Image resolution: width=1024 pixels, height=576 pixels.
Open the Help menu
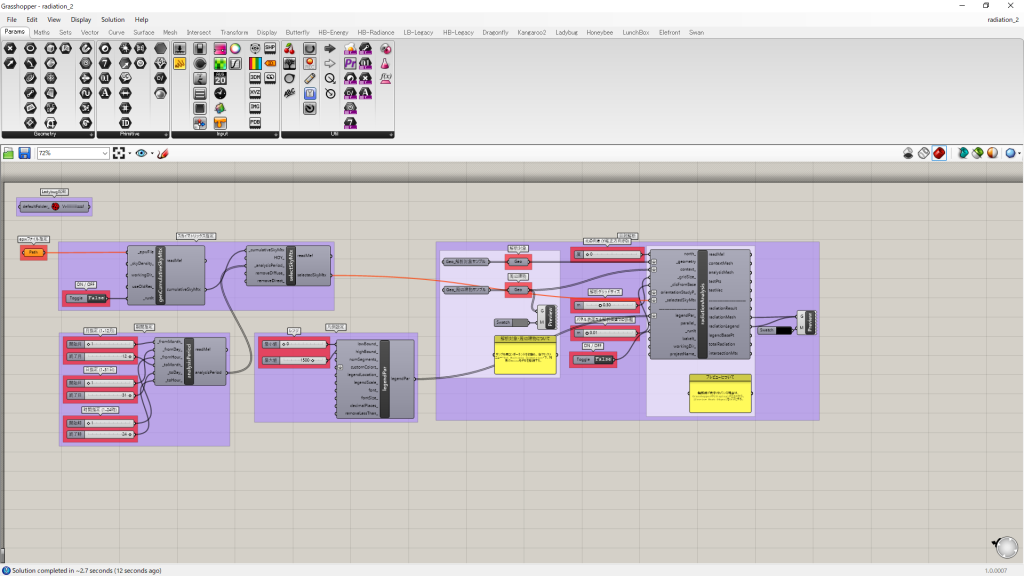141,20
